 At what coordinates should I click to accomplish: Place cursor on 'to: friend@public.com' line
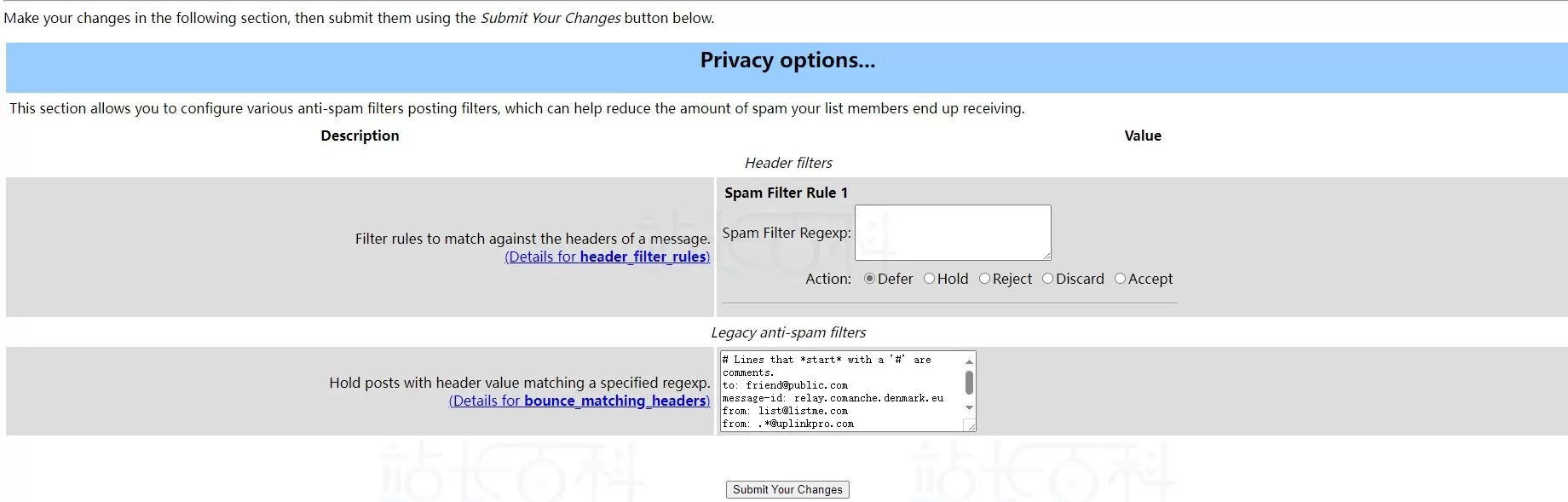pos(785,385)
